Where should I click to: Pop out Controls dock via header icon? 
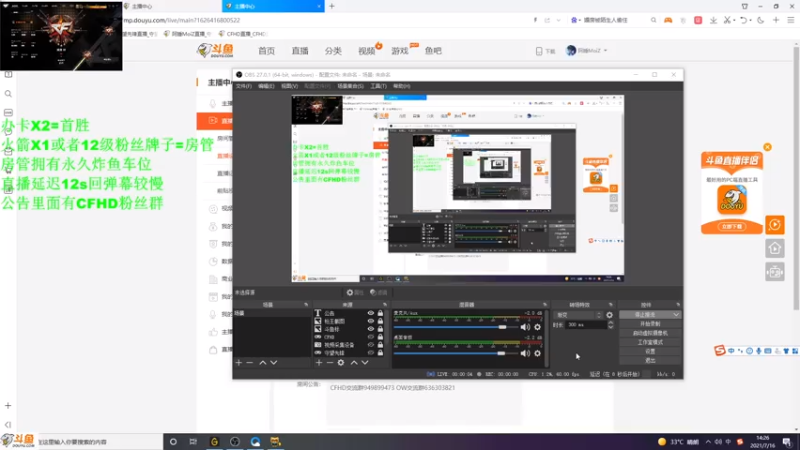pyautogui.click(x=678, y=305)
